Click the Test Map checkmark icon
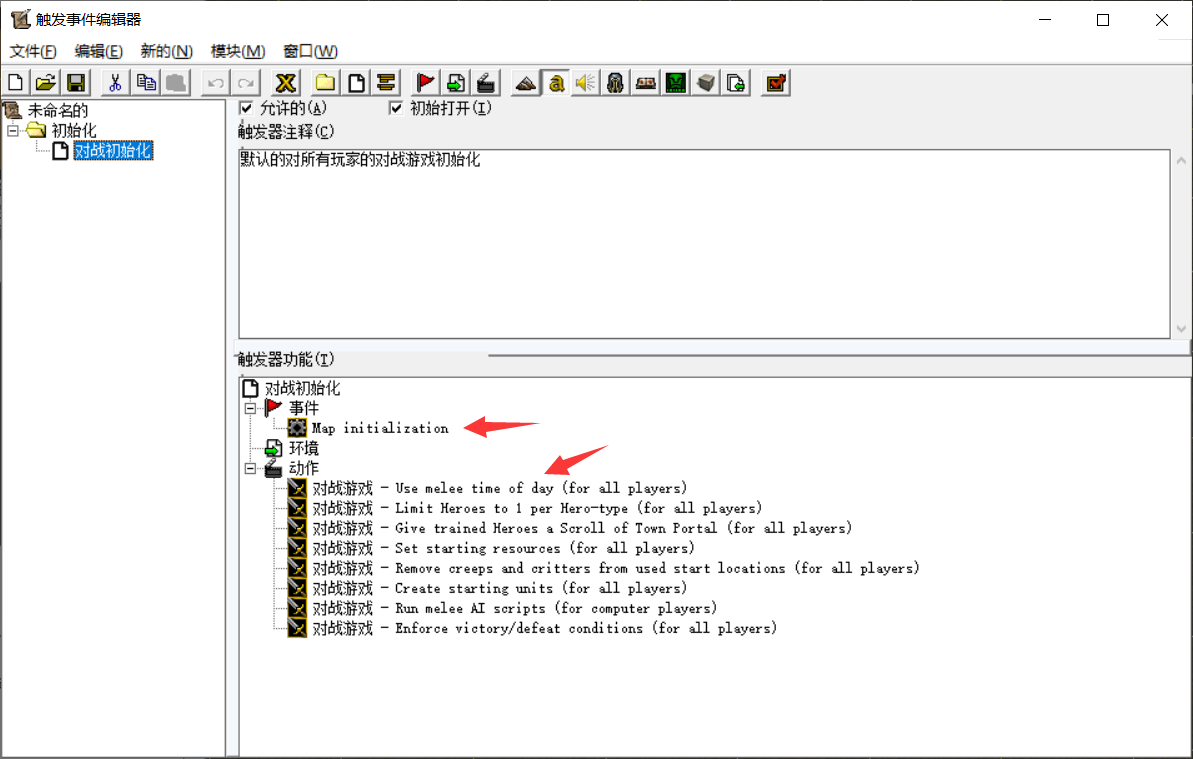 [775, 83]
